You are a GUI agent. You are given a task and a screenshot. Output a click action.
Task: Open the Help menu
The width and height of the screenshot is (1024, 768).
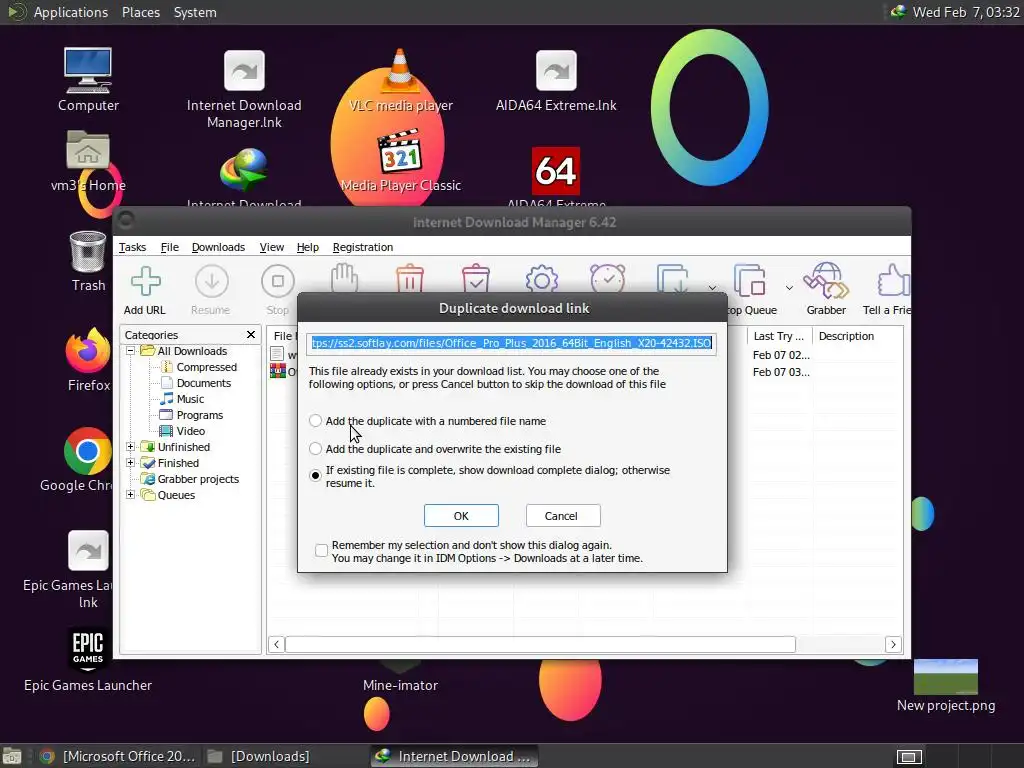[x=308, y=247]
